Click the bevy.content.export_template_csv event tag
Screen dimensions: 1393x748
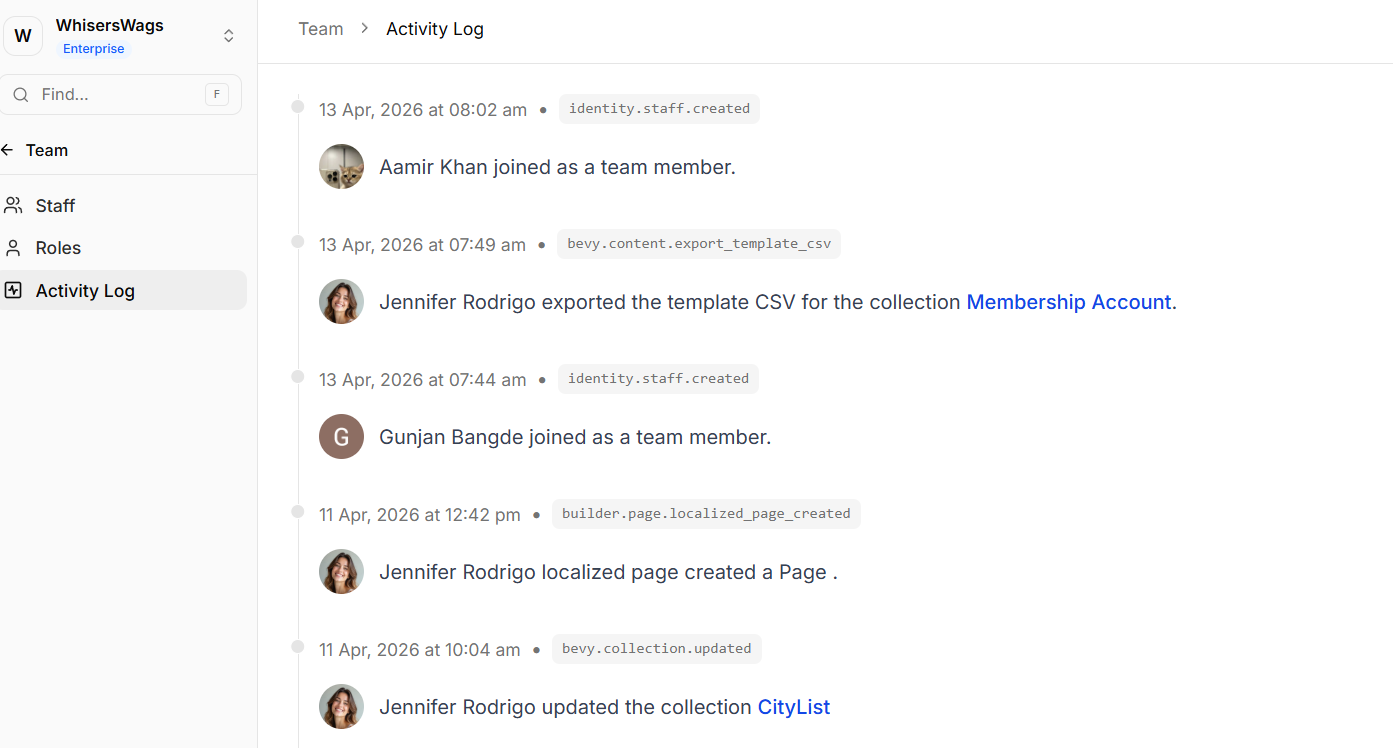coord(699,244)
